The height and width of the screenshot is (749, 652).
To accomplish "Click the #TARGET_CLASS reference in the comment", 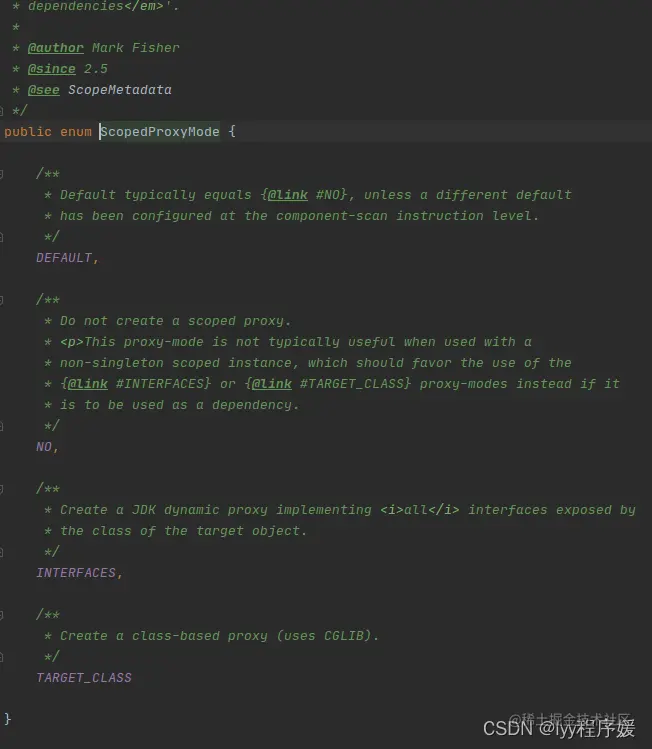I will [x=352, y=384].
